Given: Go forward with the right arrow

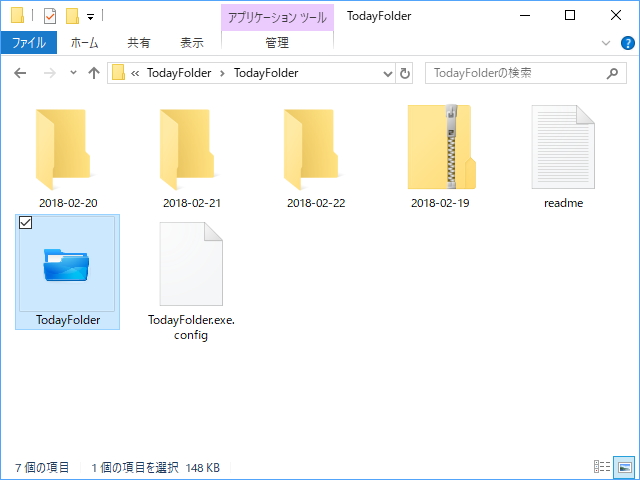Looking at the screenshot, I should (x=49, y=73).
